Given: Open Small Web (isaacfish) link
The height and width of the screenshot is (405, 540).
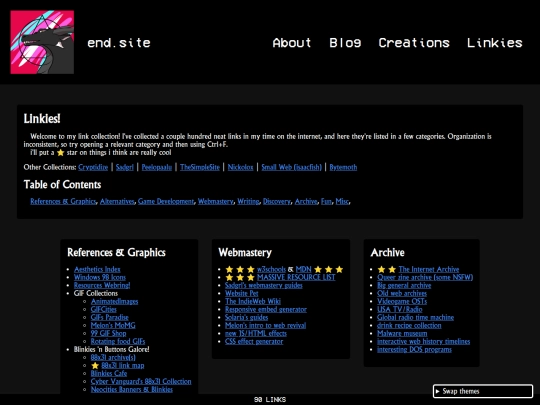Looking at the screenshot, I should [291, 167].
